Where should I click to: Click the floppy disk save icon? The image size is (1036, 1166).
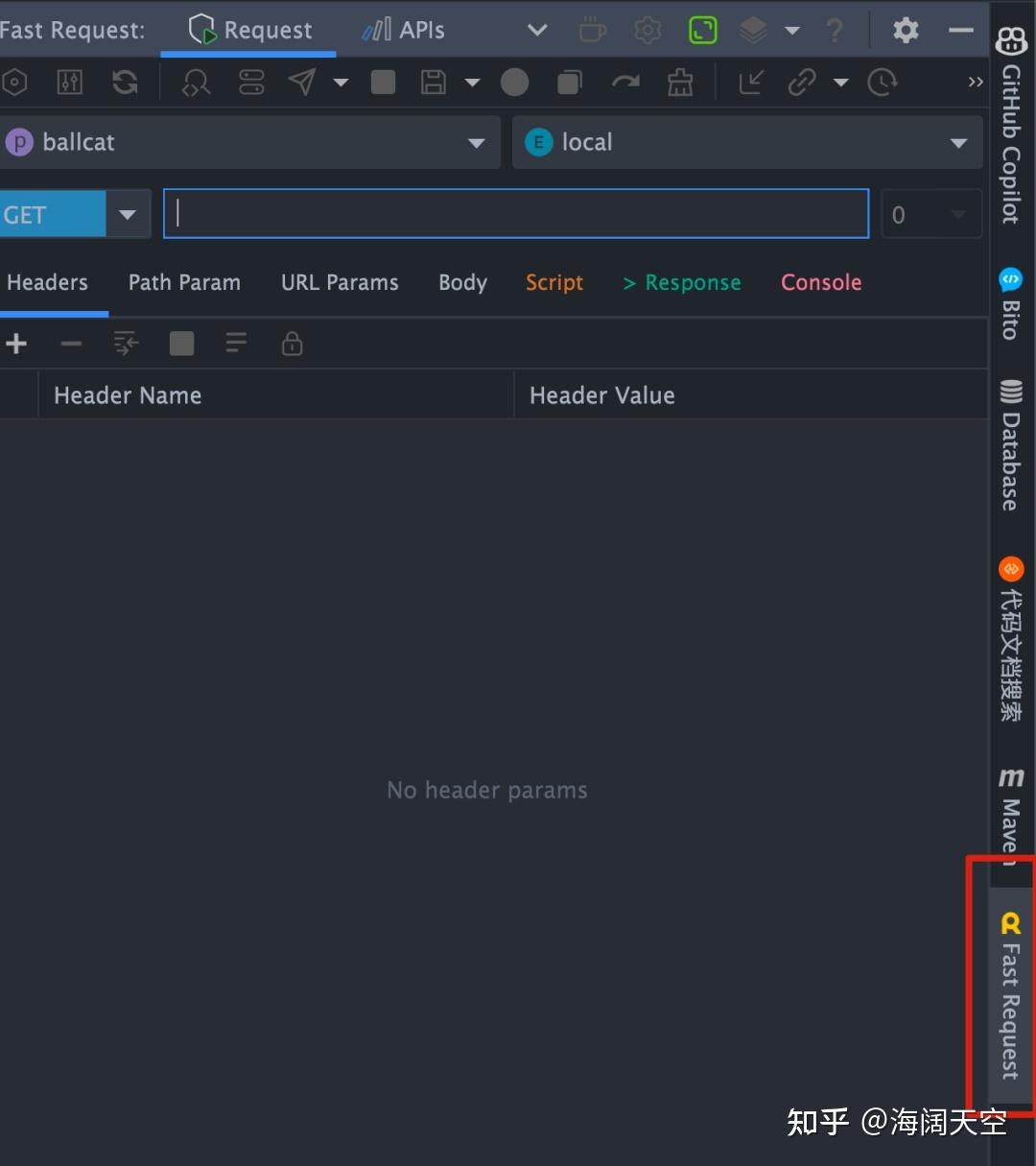click(x=434, y=83)
